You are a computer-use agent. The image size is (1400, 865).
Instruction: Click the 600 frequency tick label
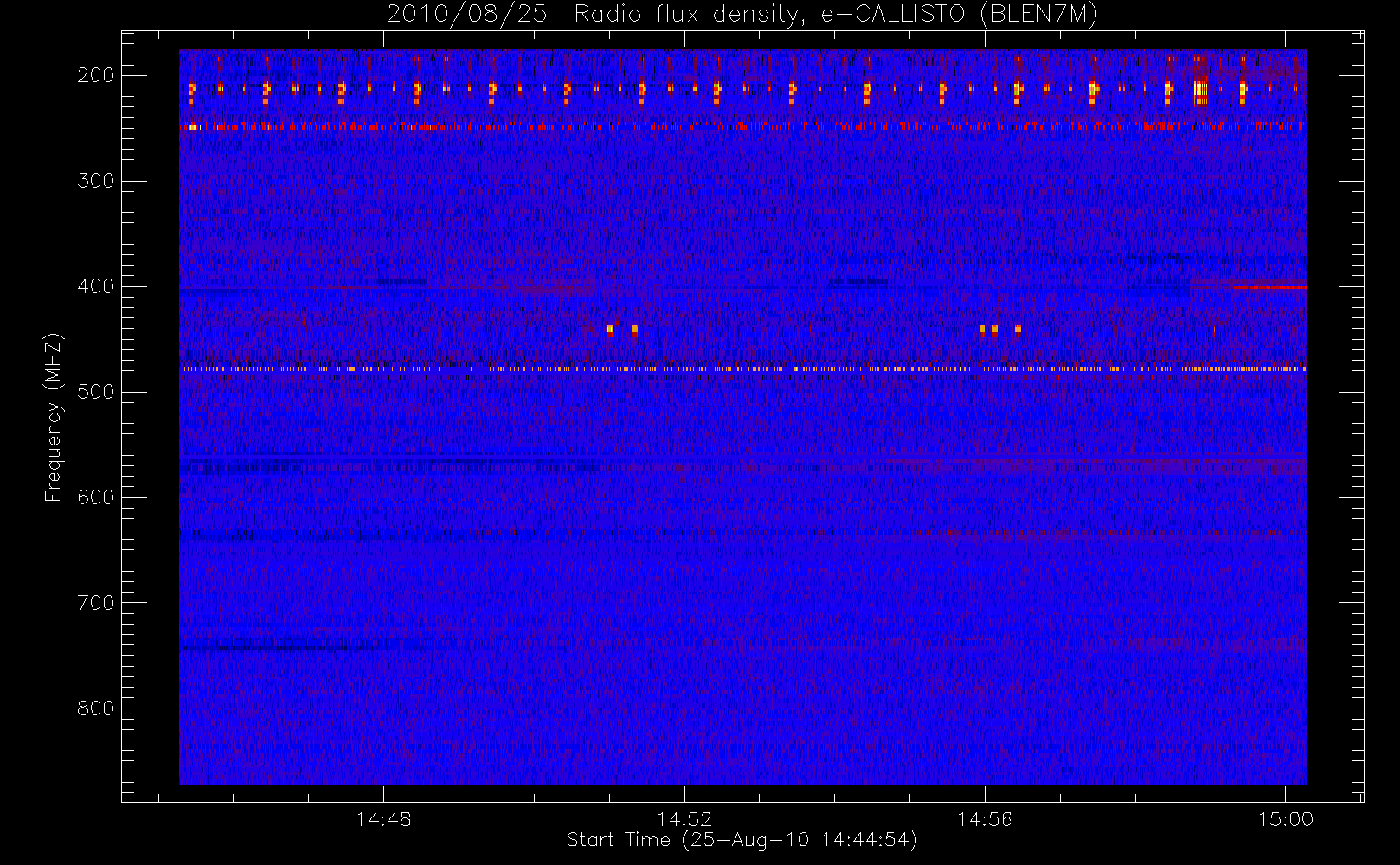point(95,497)
